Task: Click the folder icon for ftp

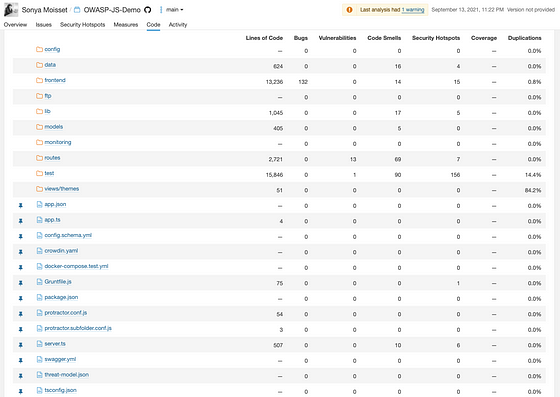Action: (39, 96)
